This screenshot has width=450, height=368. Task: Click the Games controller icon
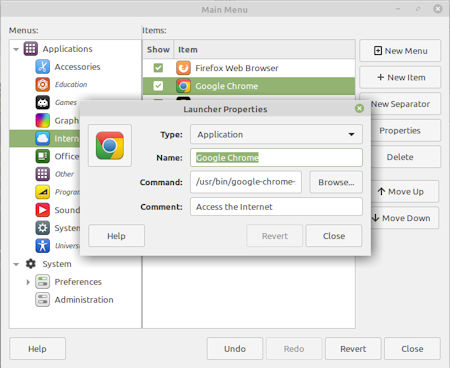43,102
